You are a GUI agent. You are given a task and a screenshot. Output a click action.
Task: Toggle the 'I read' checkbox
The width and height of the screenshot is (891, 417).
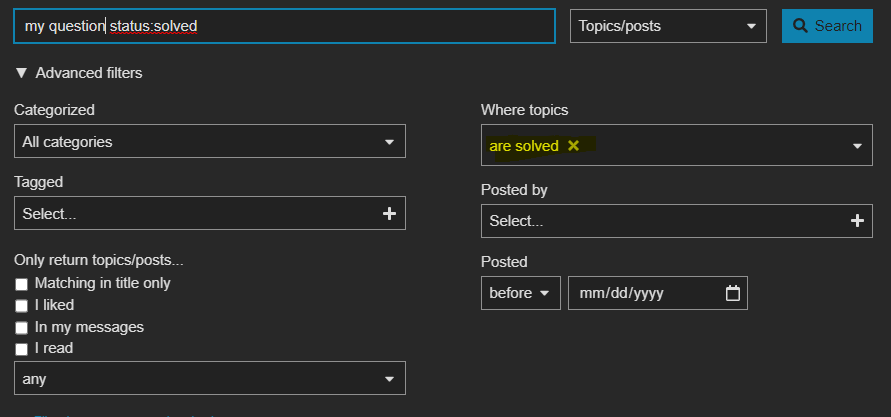(x=21, y=349)
